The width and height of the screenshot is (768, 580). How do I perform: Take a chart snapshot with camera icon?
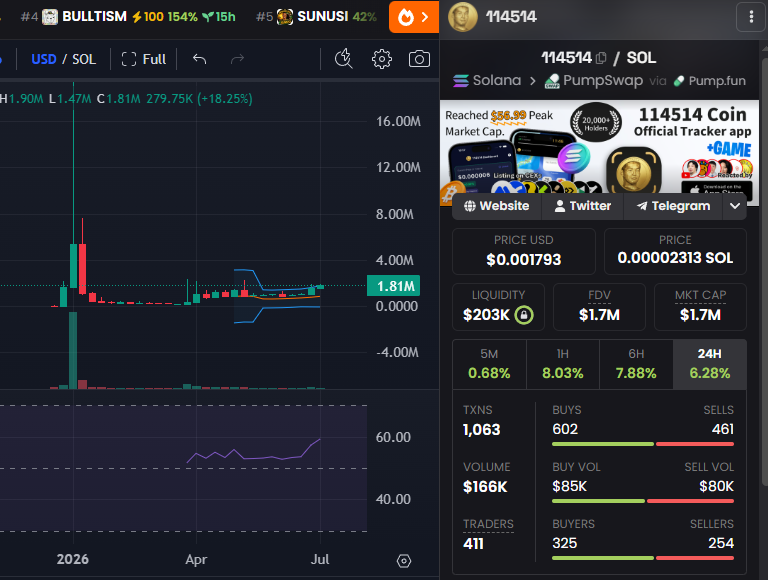(x=419, y=59)
